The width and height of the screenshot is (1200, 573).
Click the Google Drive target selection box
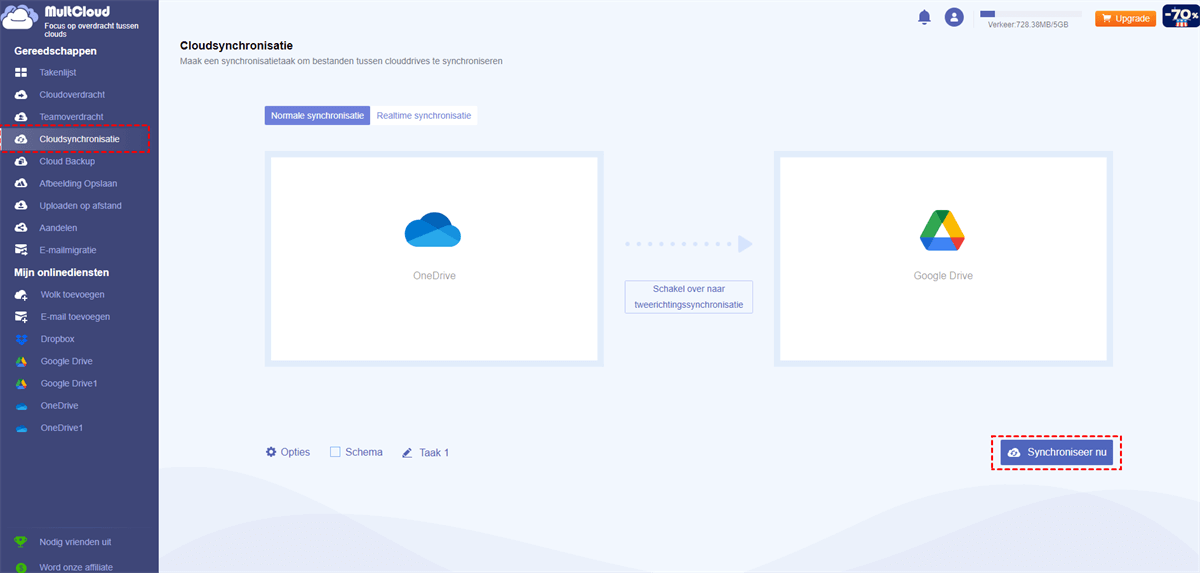point(943,259)
